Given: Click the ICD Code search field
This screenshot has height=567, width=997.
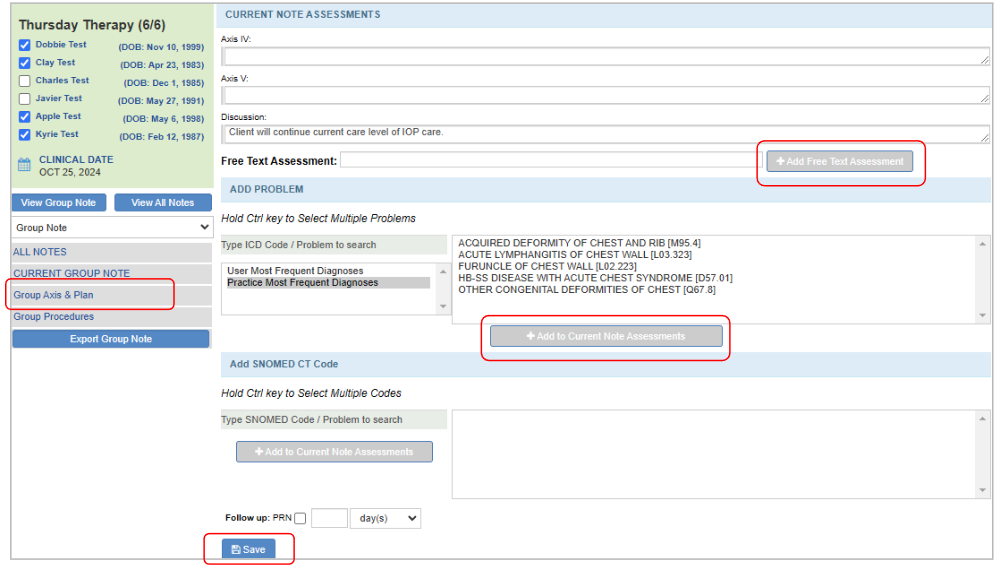Looking at the screenshot, I should [x=333, y=246].
